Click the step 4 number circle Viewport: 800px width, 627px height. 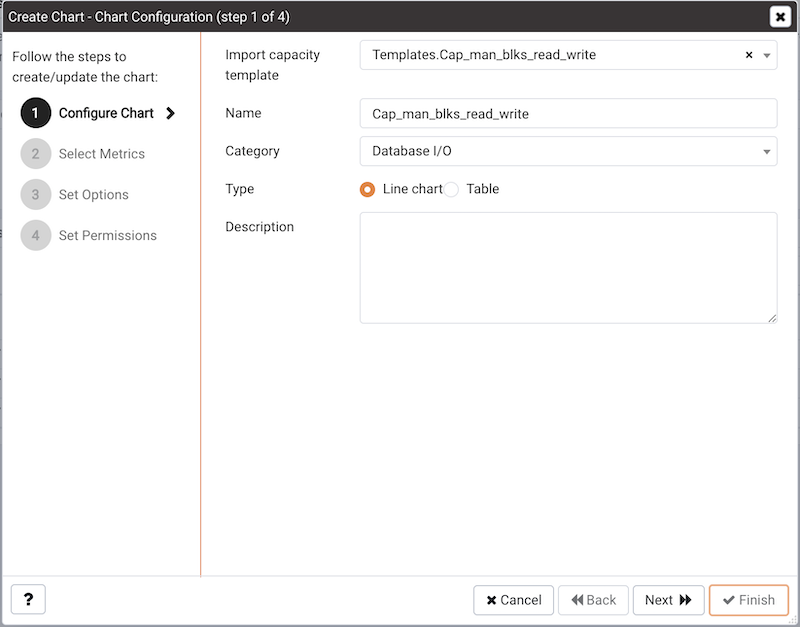pos(36,235)
